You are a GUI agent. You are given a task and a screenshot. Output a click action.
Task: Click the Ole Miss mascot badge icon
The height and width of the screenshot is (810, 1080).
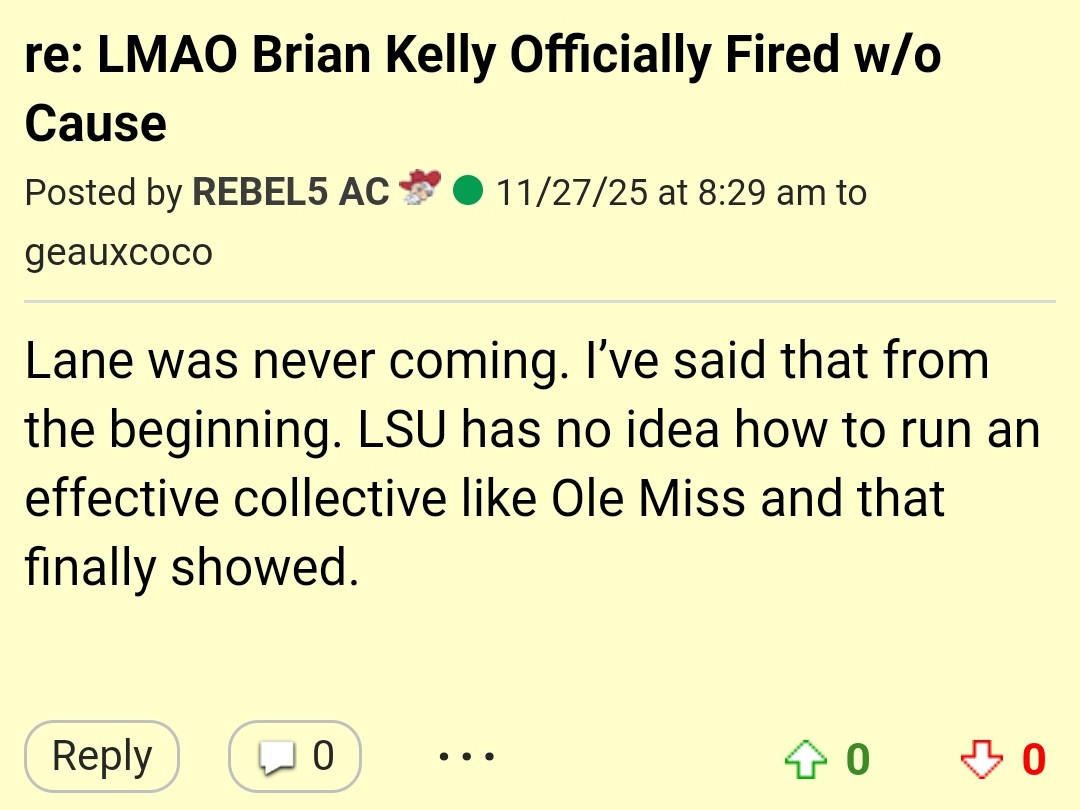(x=420, y=189)
